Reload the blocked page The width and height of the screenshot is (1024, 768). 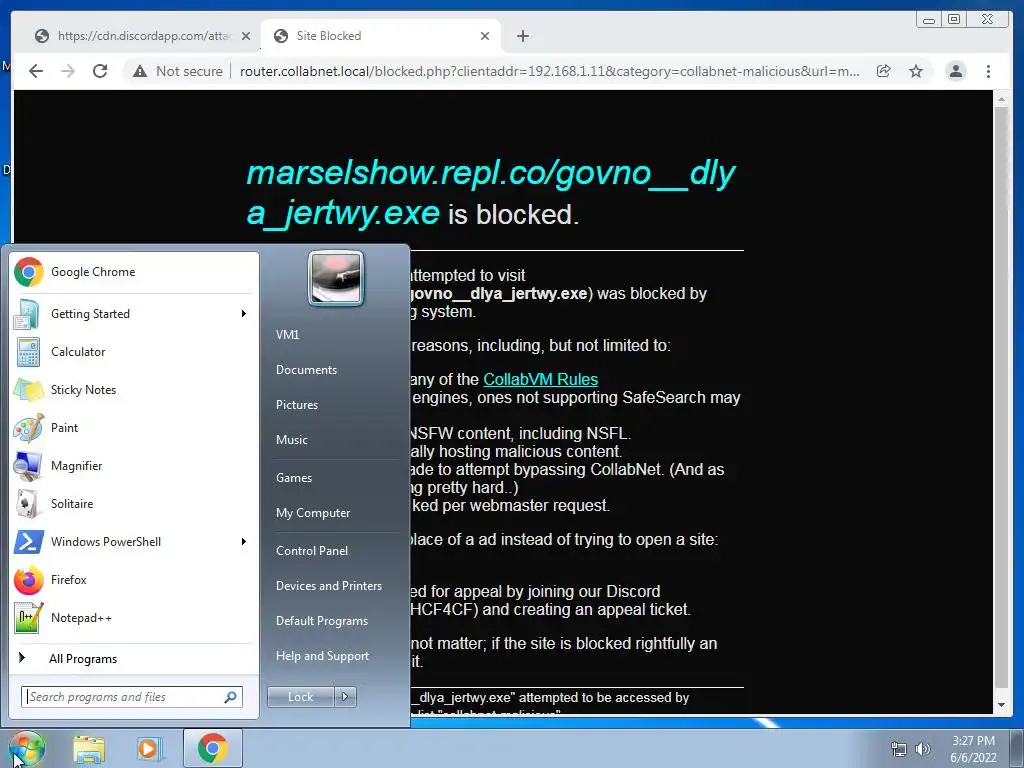[x=100, y=71]
